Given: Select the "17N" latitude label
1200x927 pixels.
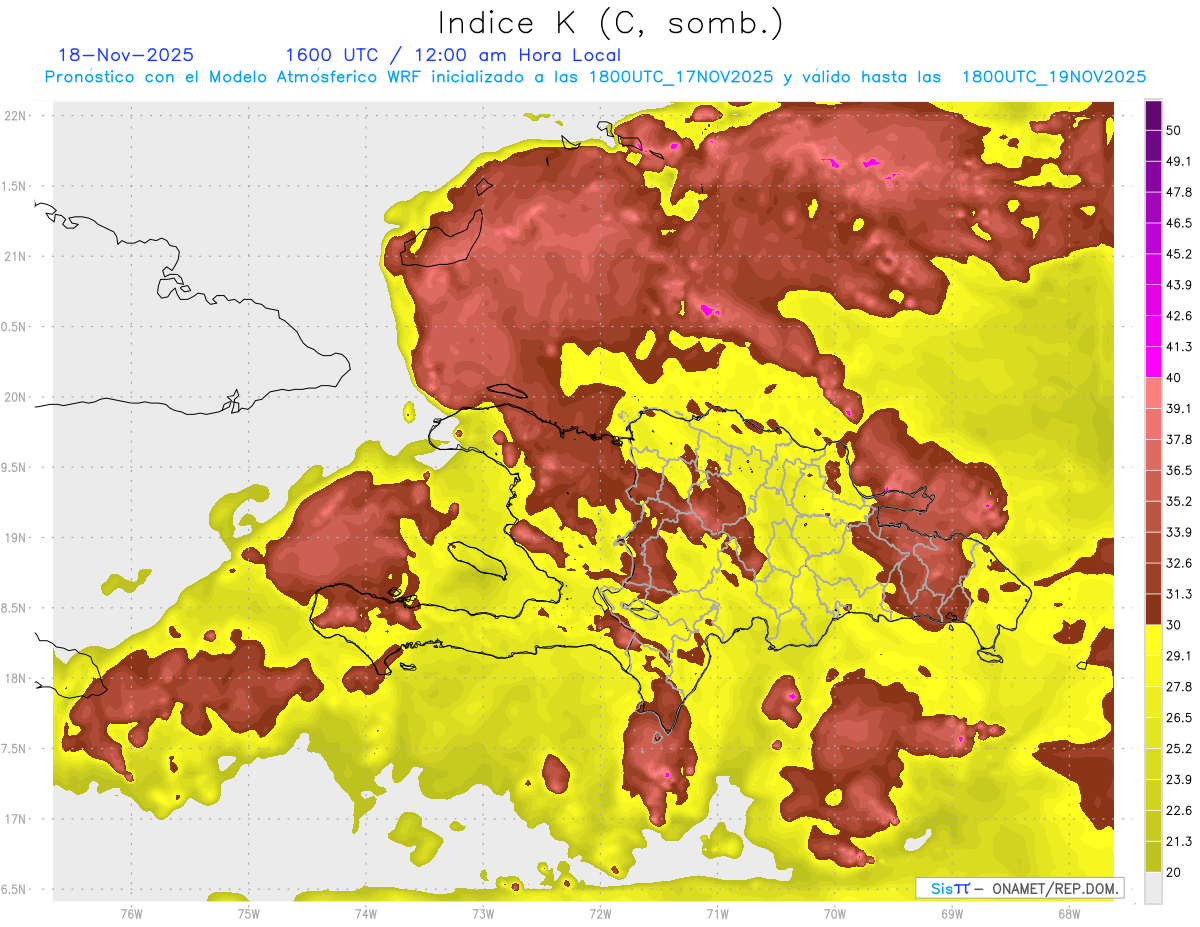Looking at the screenshot, I should coord(16,820).
